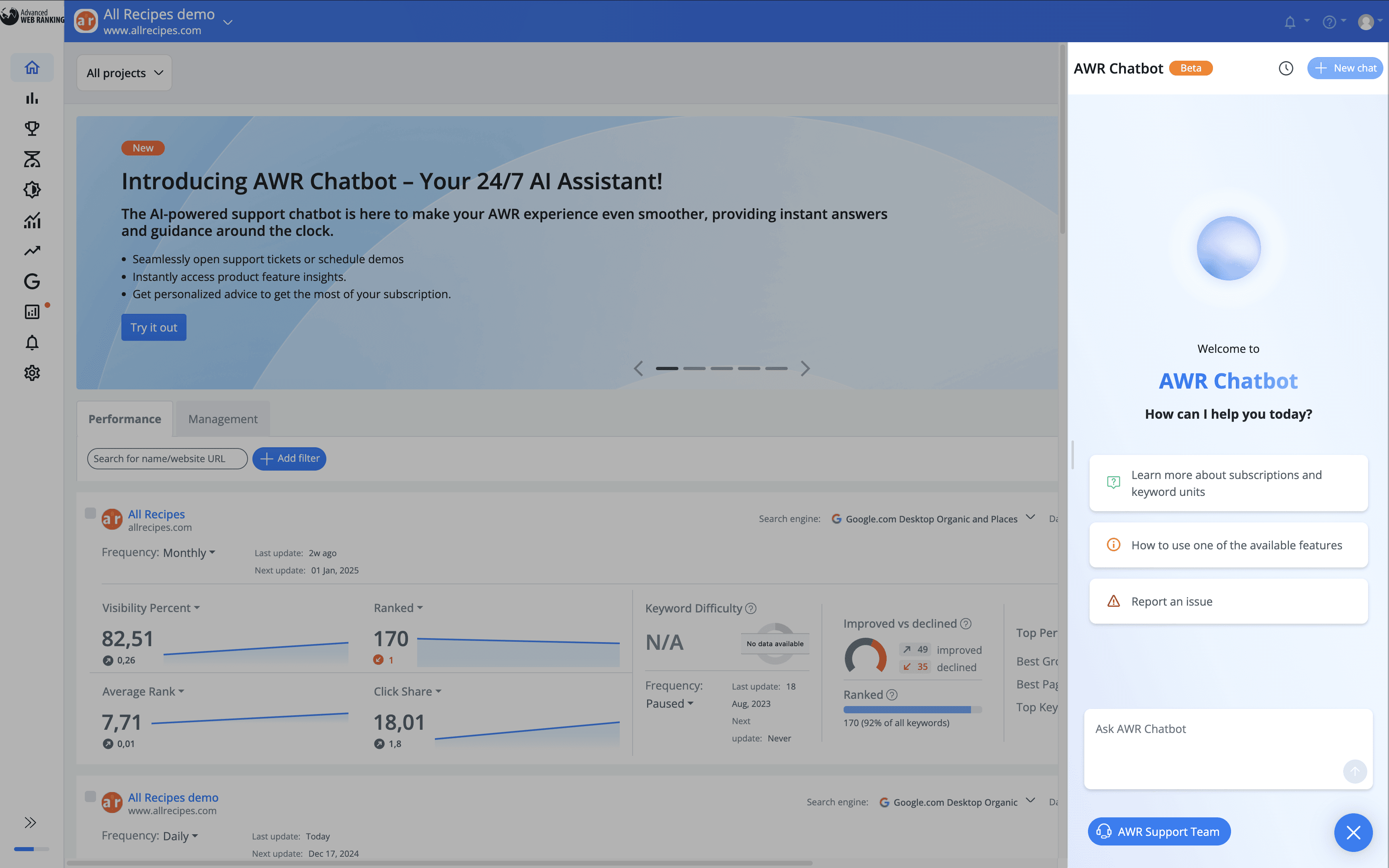Open Settings gear in the left sidebar
1389x868 pixels.
32,373
